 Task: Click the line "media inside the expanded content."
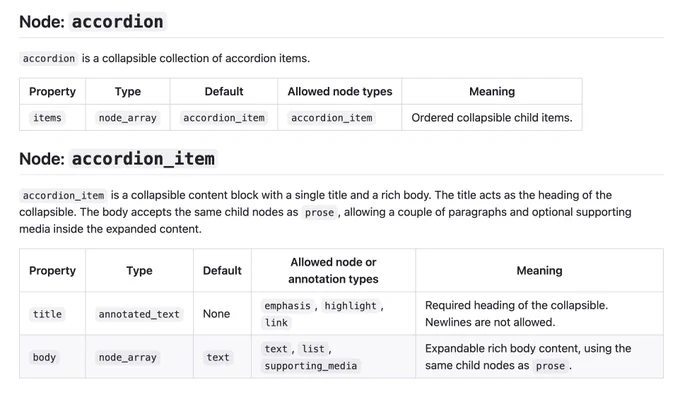(x=110, y=229)
